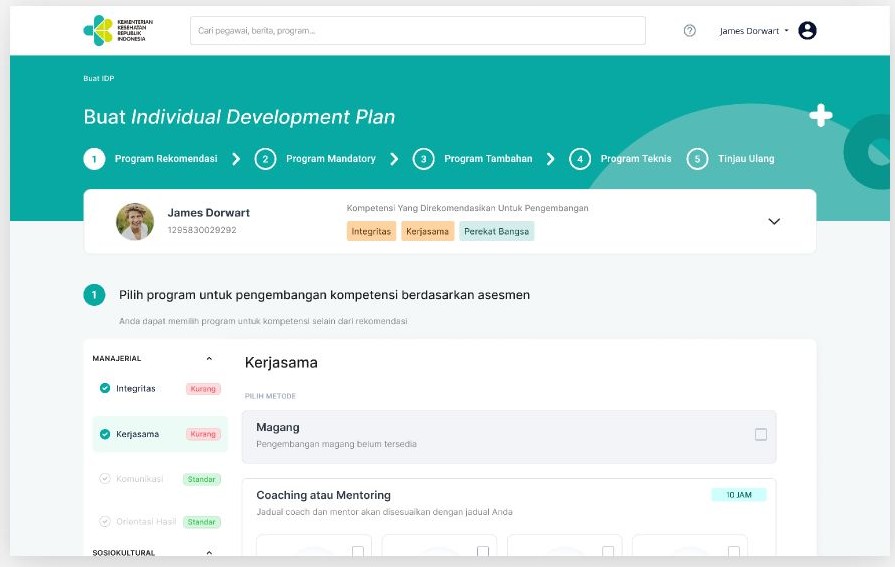
Task: Click James Dorwart's profile photo
Action: coord(135,222)
